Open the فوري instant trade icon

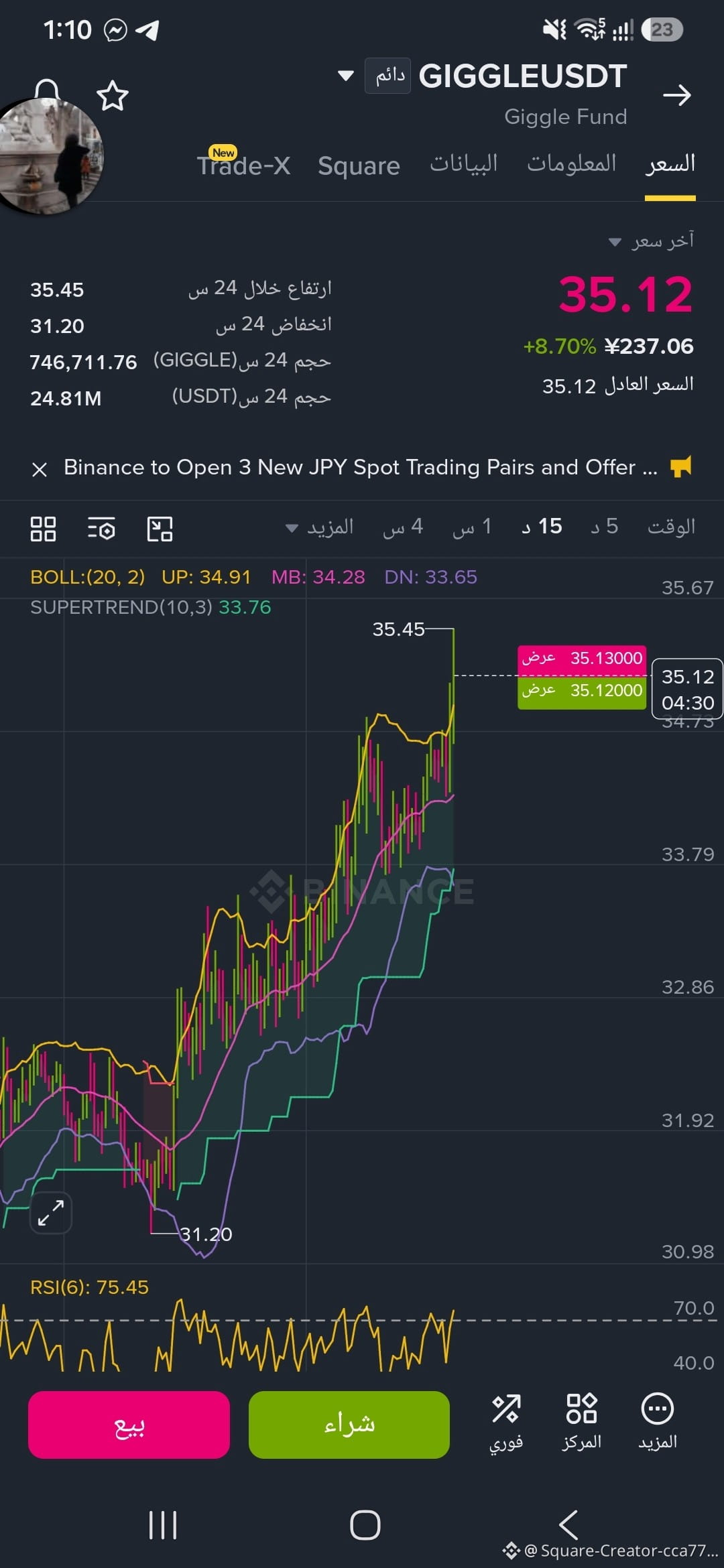pyautogui.click(x=506, y=1422)
